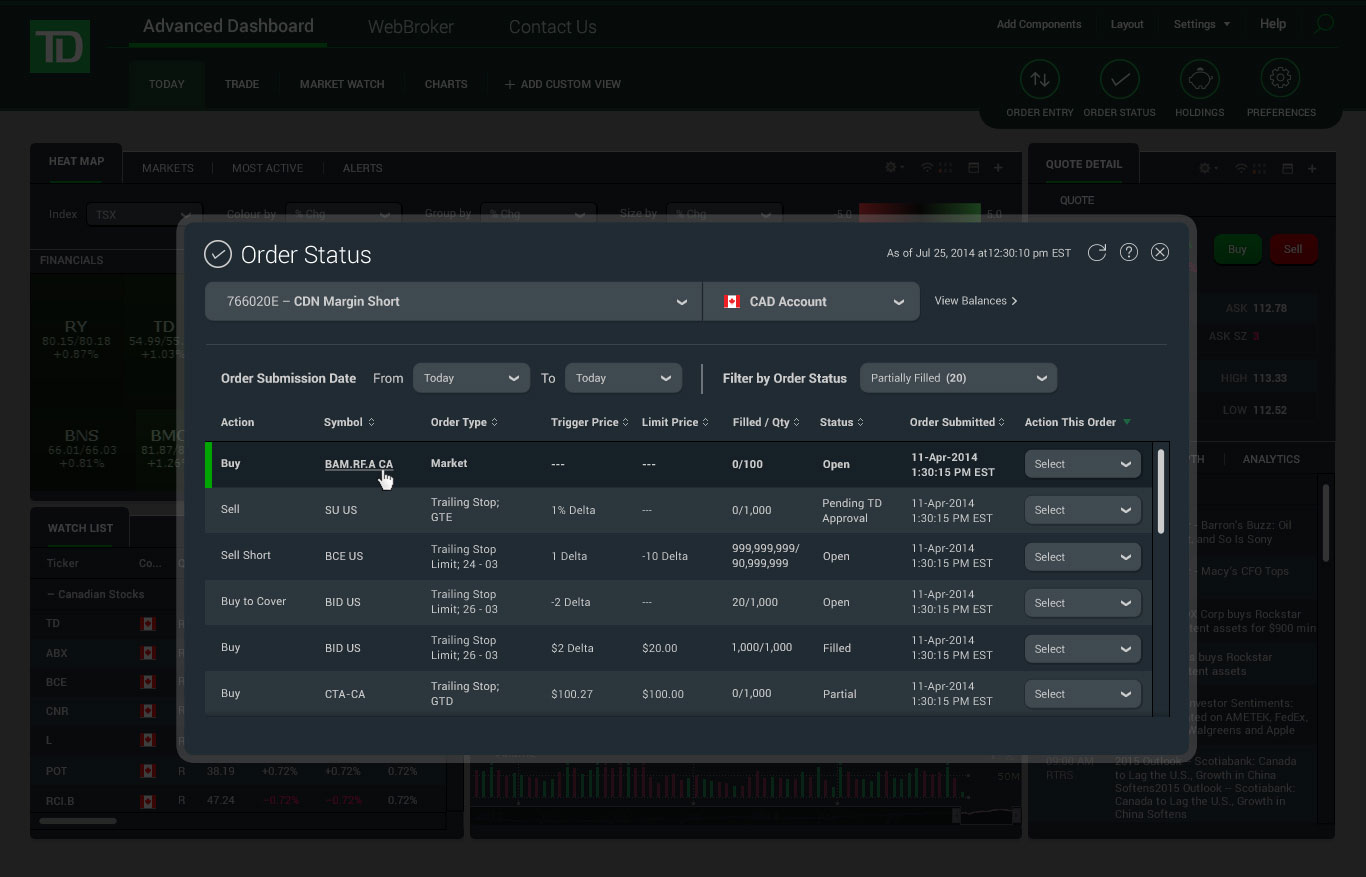Click the search magnifier icon
This screenshot has width=1366, height=877.
(x=1324, y=24)
